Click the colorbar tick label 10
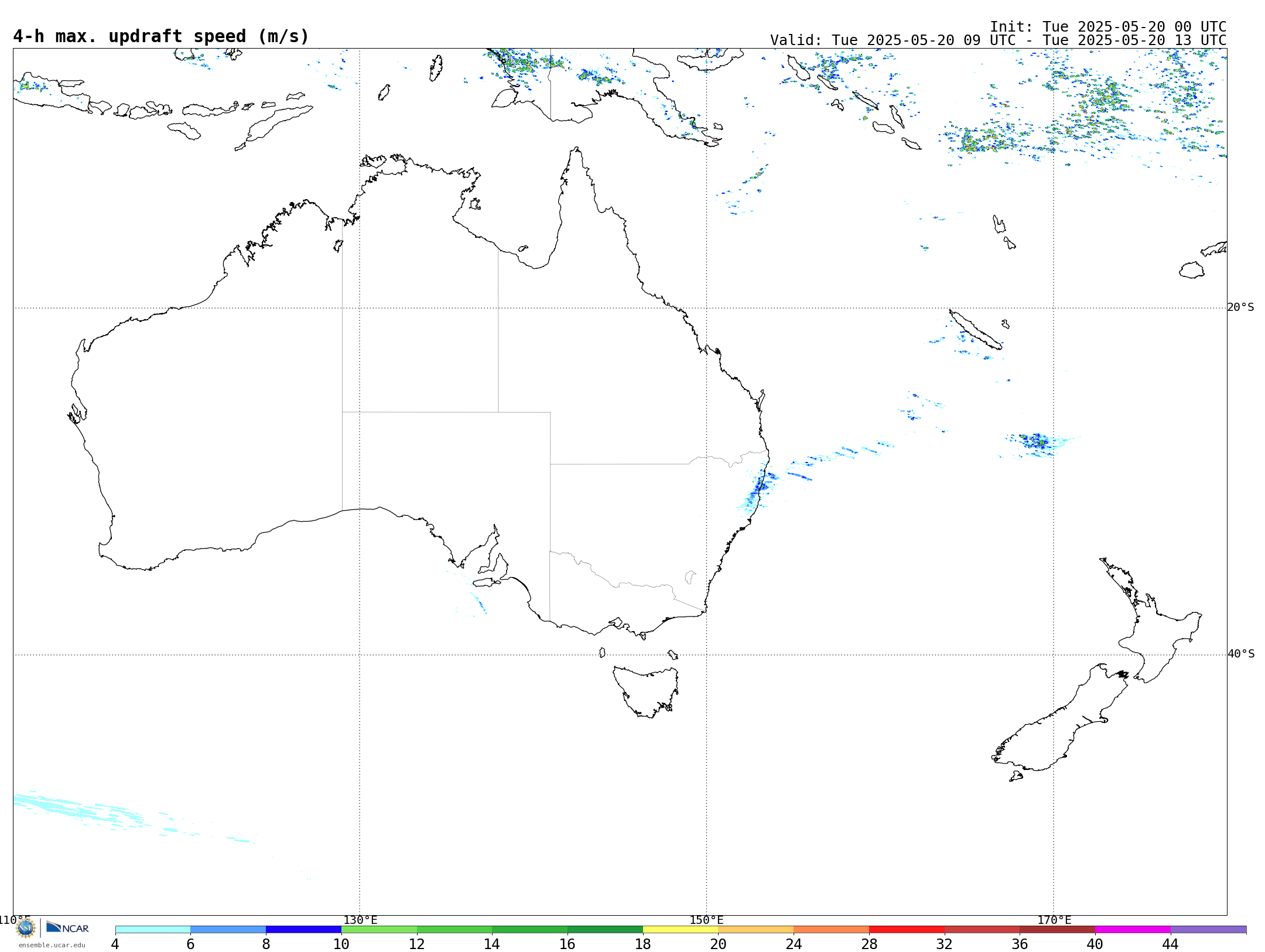This screenshot has width=1265, height=952. point(341,944)
